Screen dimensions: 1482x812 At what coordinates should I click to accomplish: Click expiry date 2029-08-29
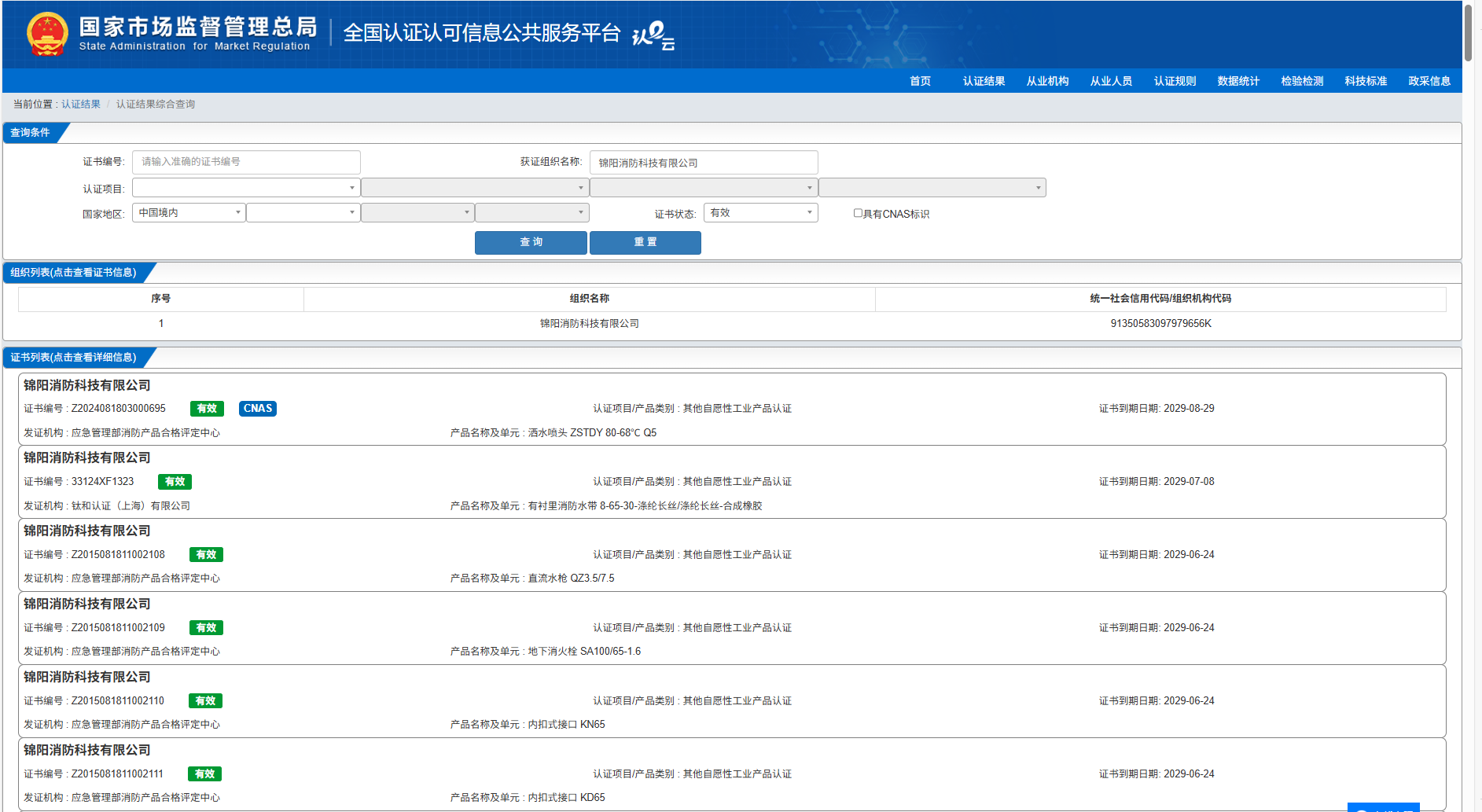1189,409
